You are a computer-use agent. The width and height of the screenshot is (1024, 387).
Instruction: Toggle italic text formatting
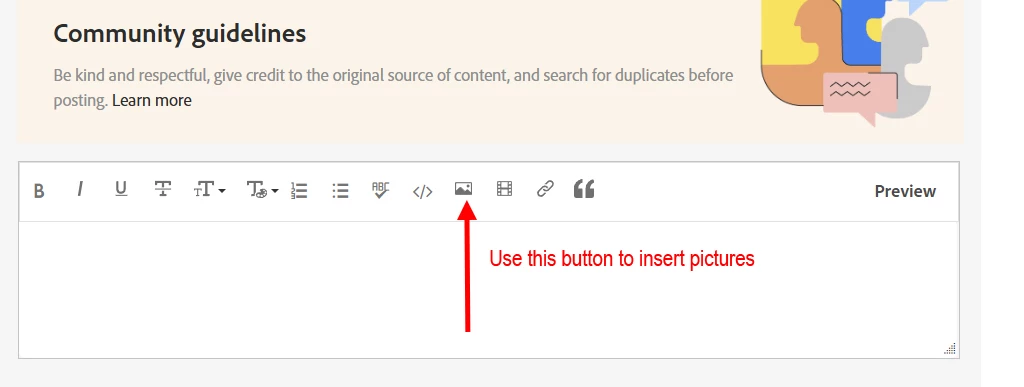pyautogui.click(x=80, y=189)
